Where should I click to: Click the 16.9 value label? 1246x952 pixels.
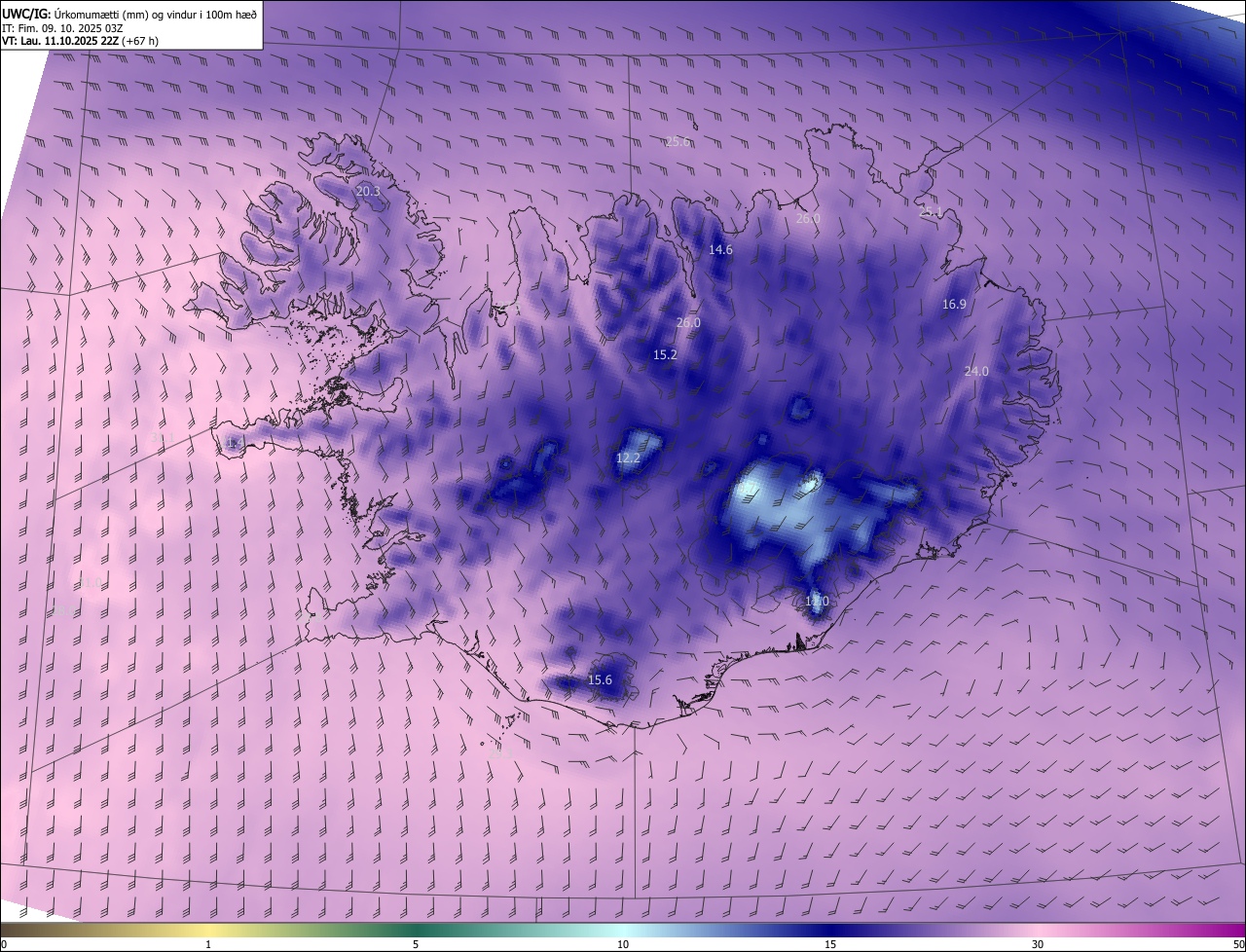(x=954, y=304)
